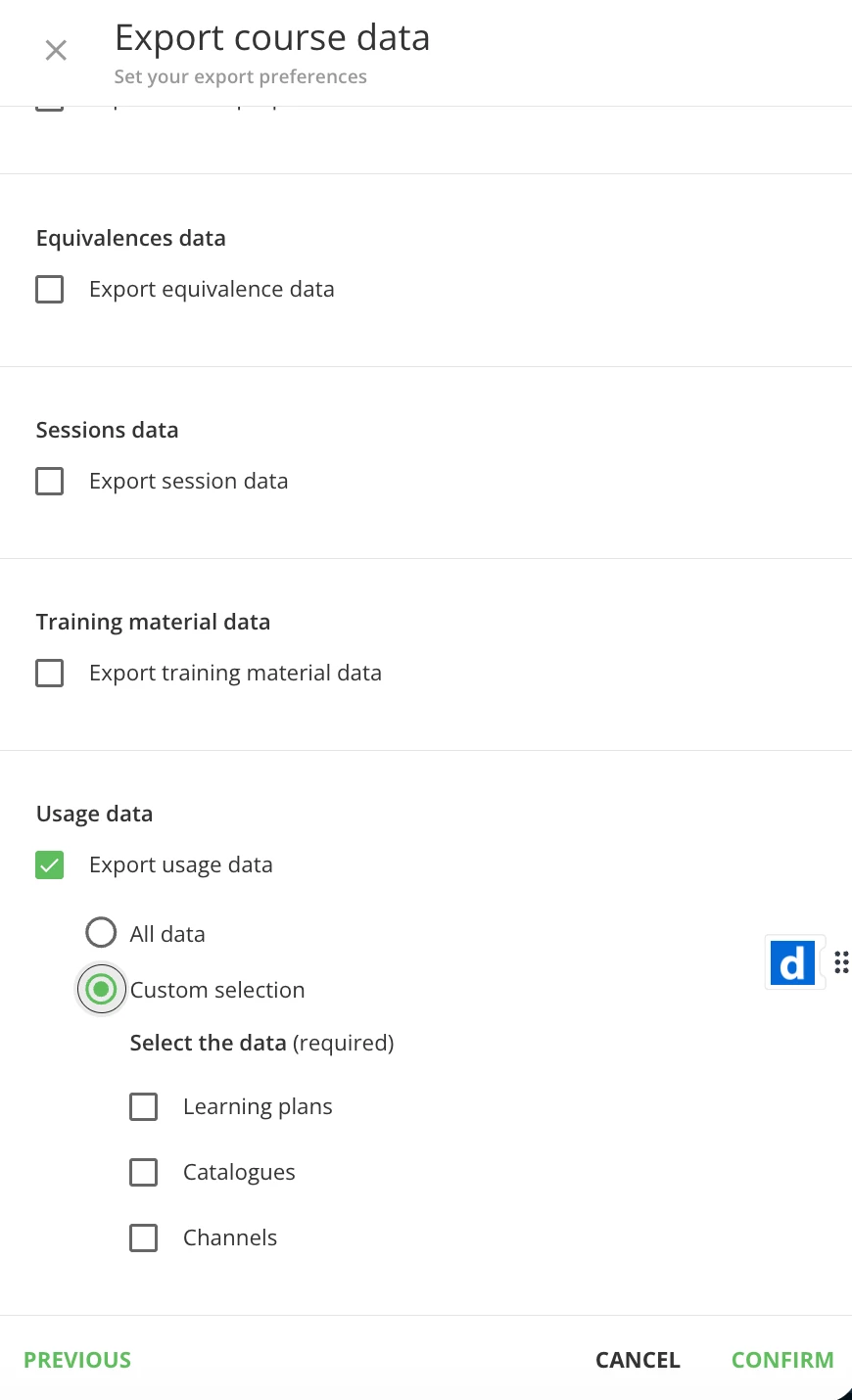Choose the Custom selection radio option

[101, 990]
